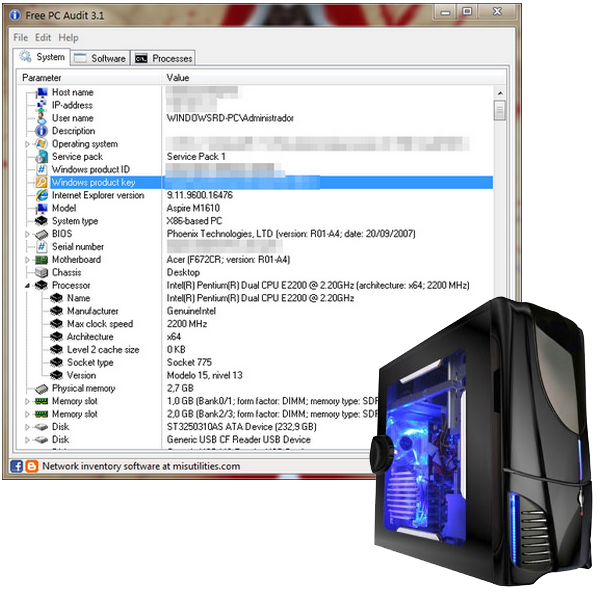The height and width of the screenshot is (600, 600).
Task: Expand the BIOS tree node
Action: click(27, 234)
